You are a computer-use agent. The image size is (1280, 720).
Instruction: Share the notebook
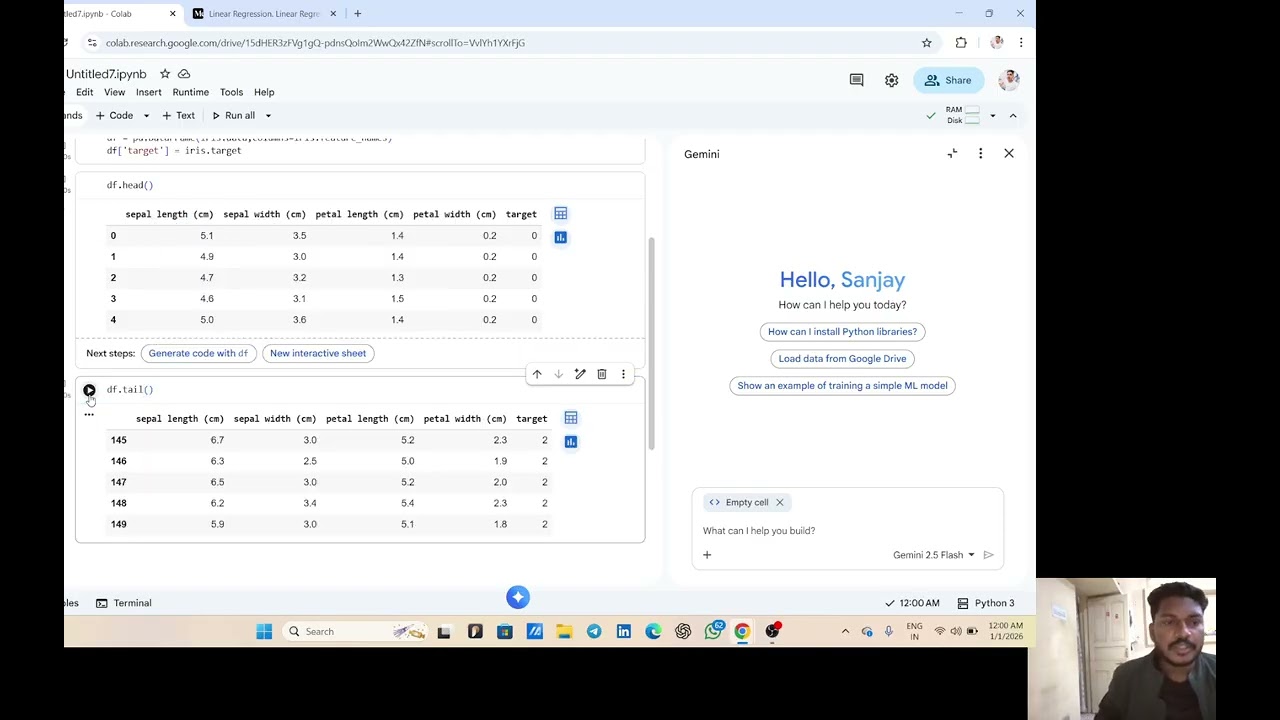948,80
